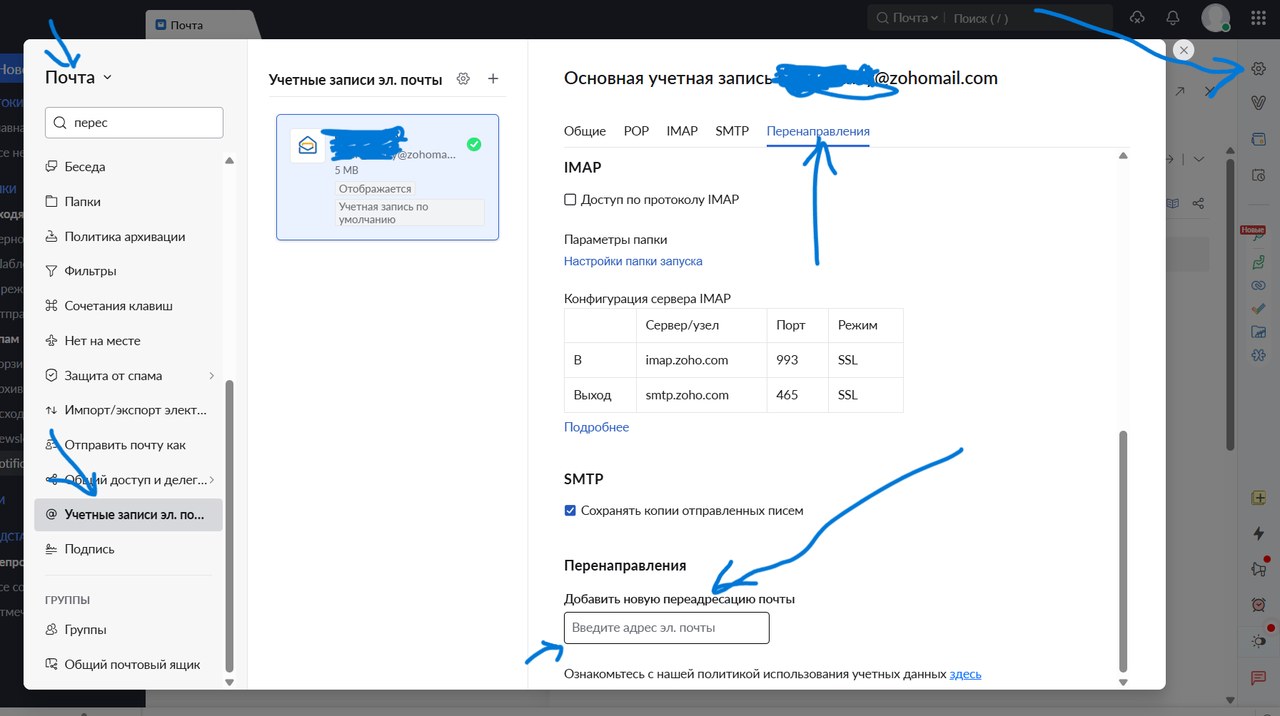Viewport: 1280px width, 716px height.
Task: Switch to the POP tab
Action: click(636, 130)
